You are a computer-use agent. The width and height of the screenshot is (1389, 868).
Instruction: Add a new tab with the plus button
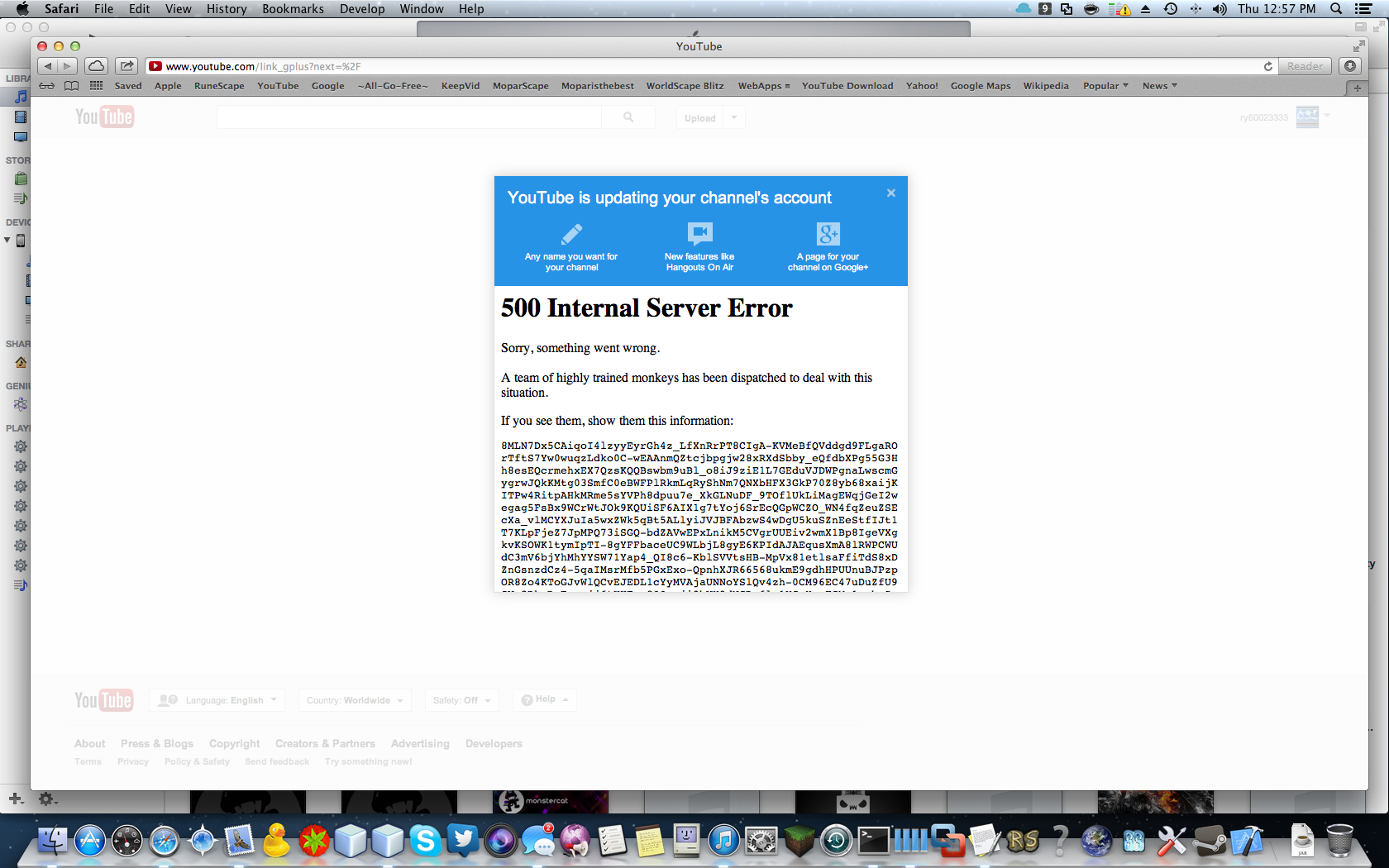click(x=1358, y=87)
